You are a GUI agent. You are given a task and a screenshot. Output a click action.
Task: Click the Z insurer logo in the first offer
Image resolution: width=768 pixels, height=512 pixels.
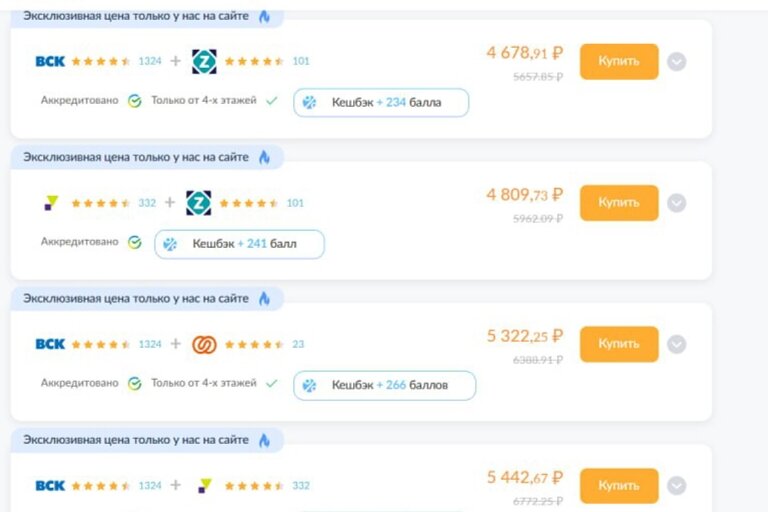(204, 61)
